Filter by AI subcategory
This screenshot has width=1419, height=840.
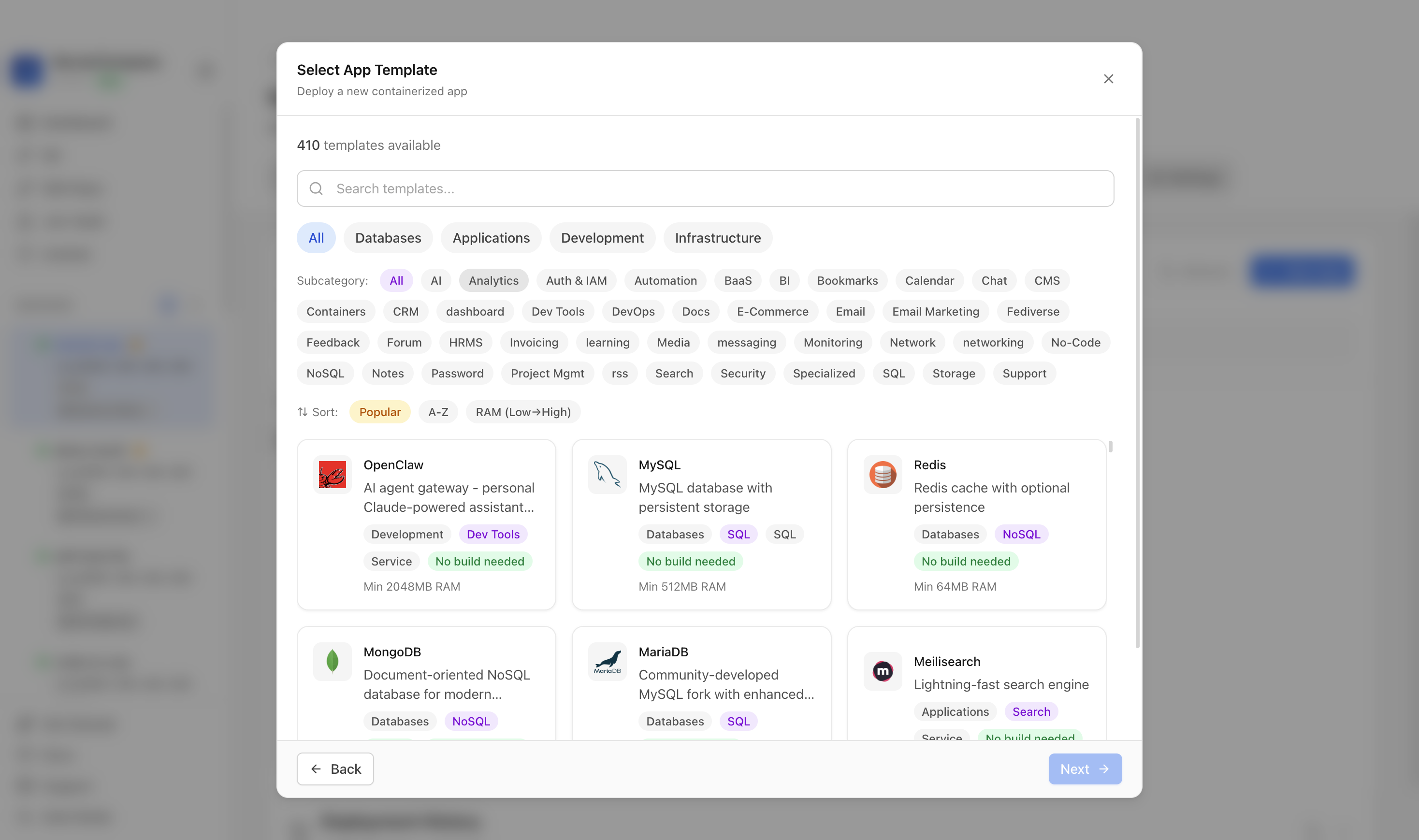(436, 280)
